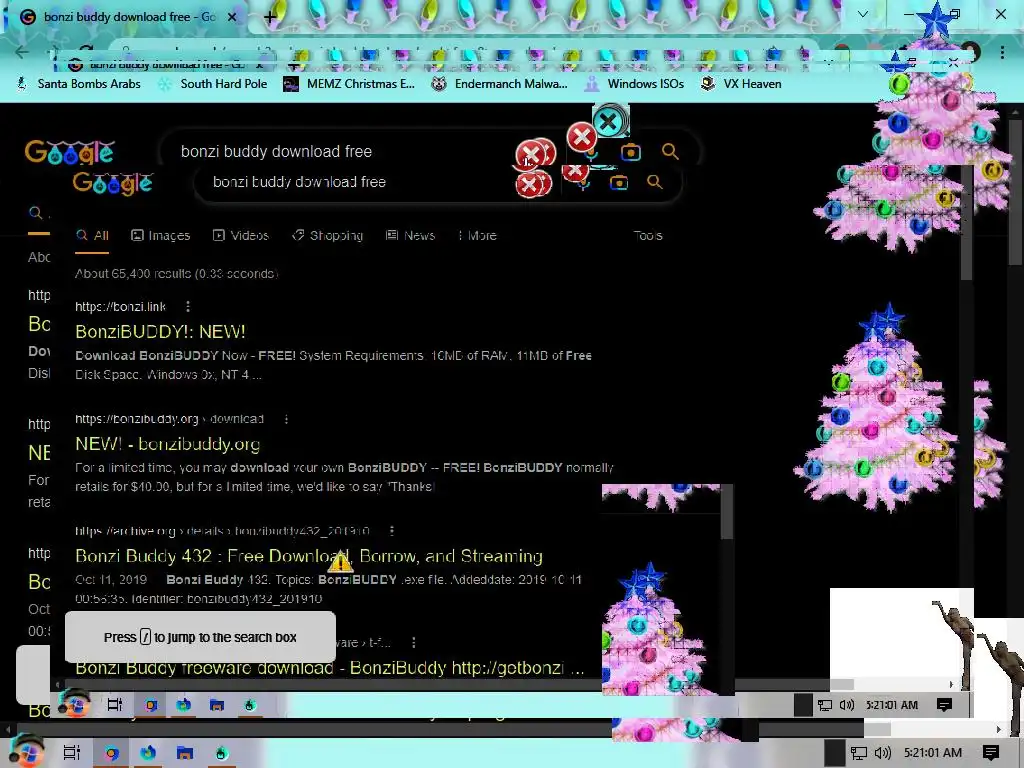Open the BonziBUDDY!: NEW! result

(x=160, y=332)
